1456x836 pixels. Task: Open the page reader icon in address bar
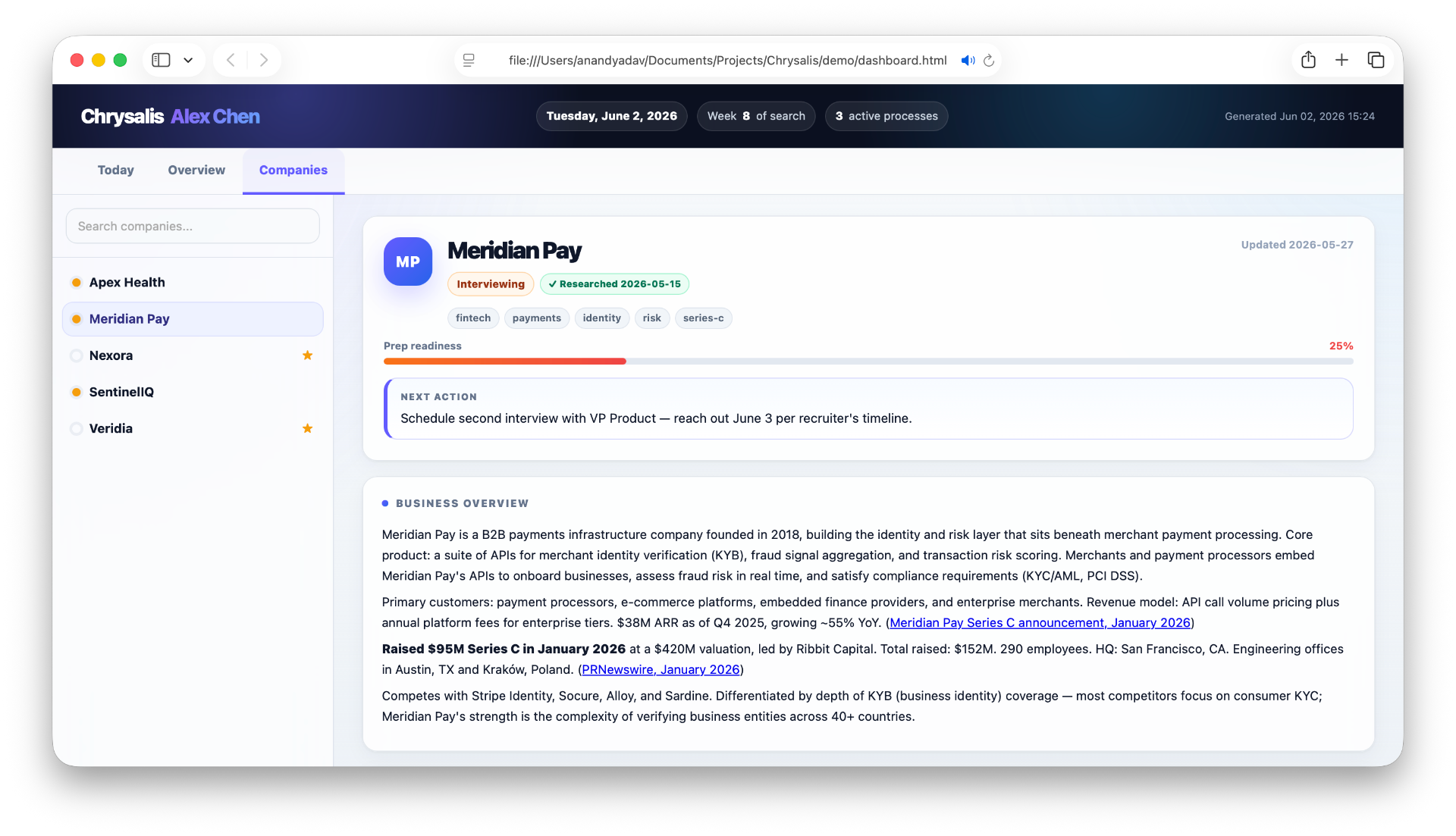coord(469,60)
